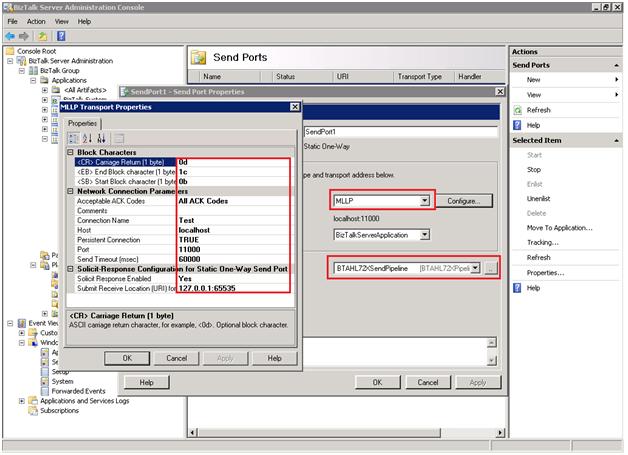The image size is (628, 455).
Task: Collapse Send Ports actions section
Action: coord(616,65)
